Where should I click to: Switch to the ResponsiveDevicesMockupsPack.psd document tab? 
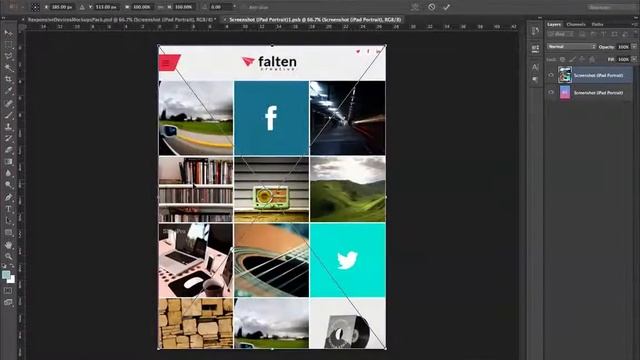[x=122, y=20]
